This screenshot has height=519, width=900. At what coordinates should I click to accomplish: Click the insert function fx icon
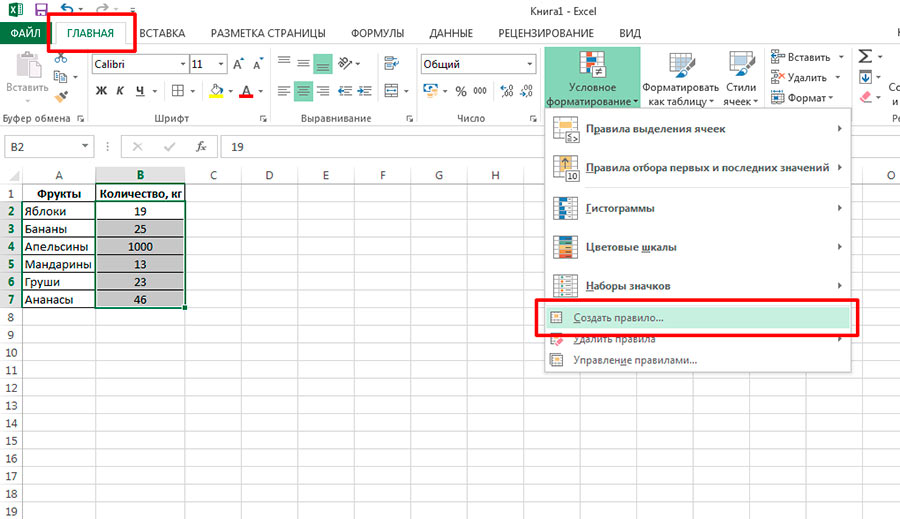click(x=201, y=147)
